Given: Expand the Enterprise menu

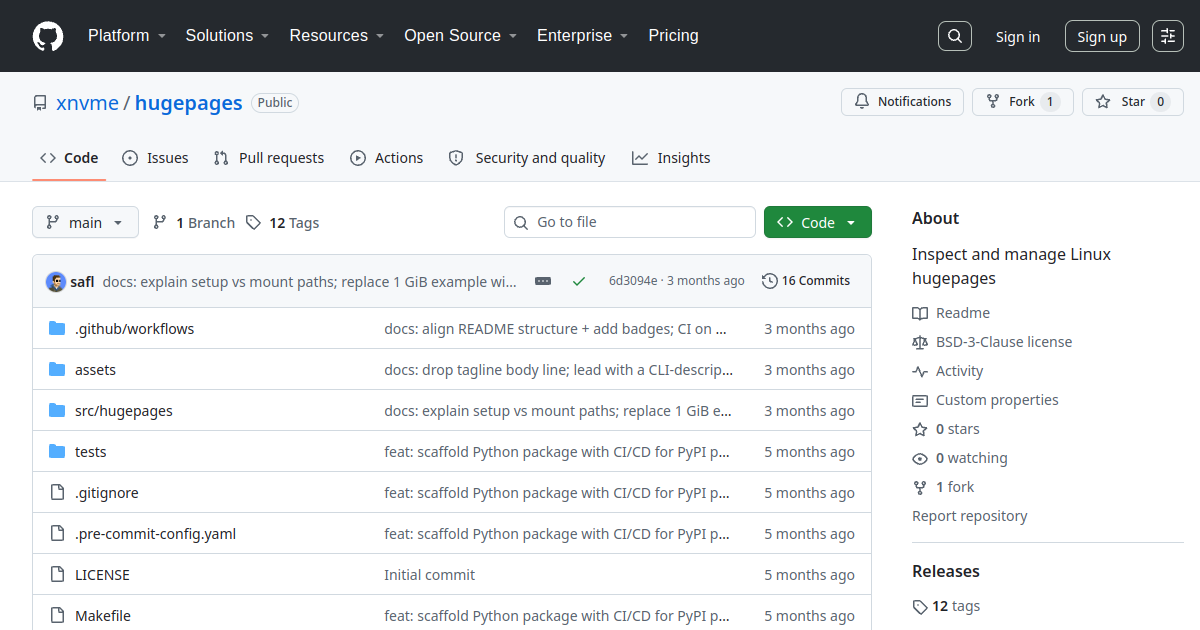Looking at the screenshot, I should point(582,36).
